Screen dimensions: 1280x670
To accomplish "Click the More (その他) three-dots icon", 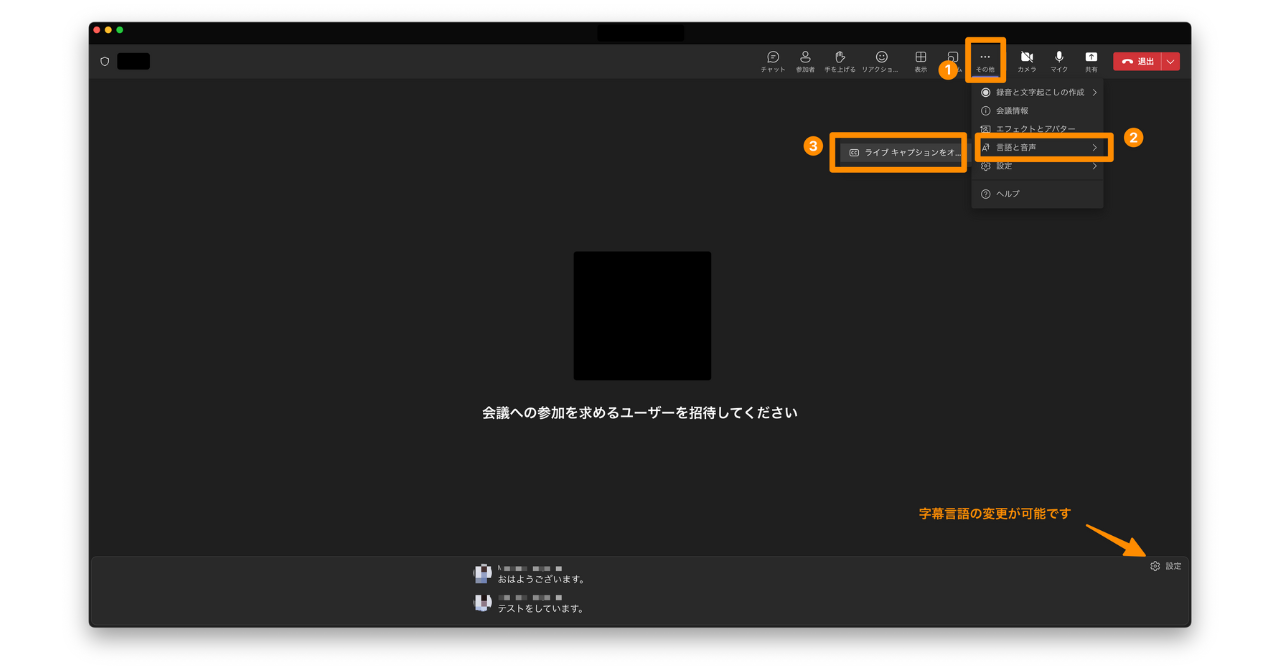I will tap(985, 59).
